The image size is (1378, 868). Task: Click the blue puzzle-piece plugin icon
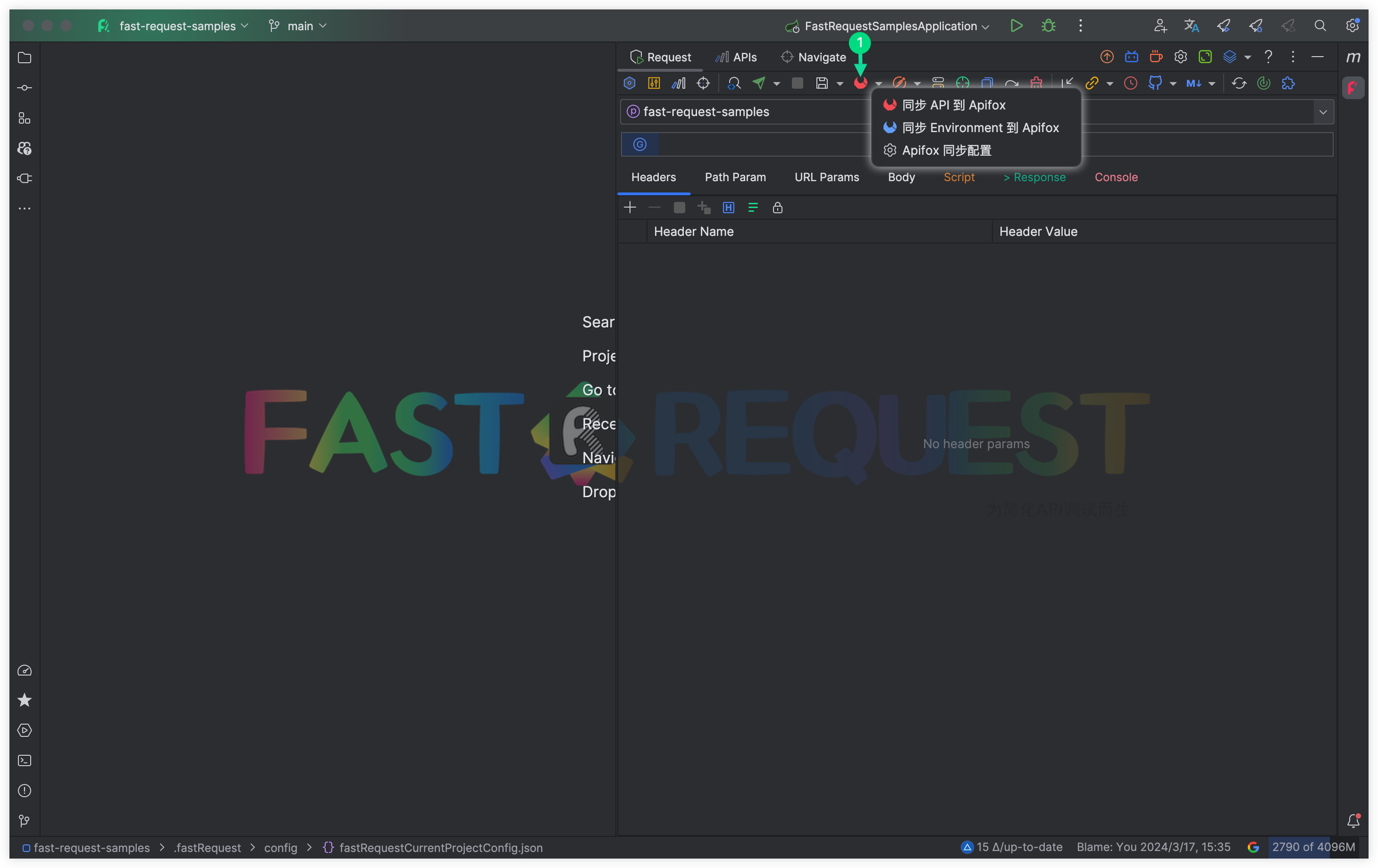[1289, 83]
